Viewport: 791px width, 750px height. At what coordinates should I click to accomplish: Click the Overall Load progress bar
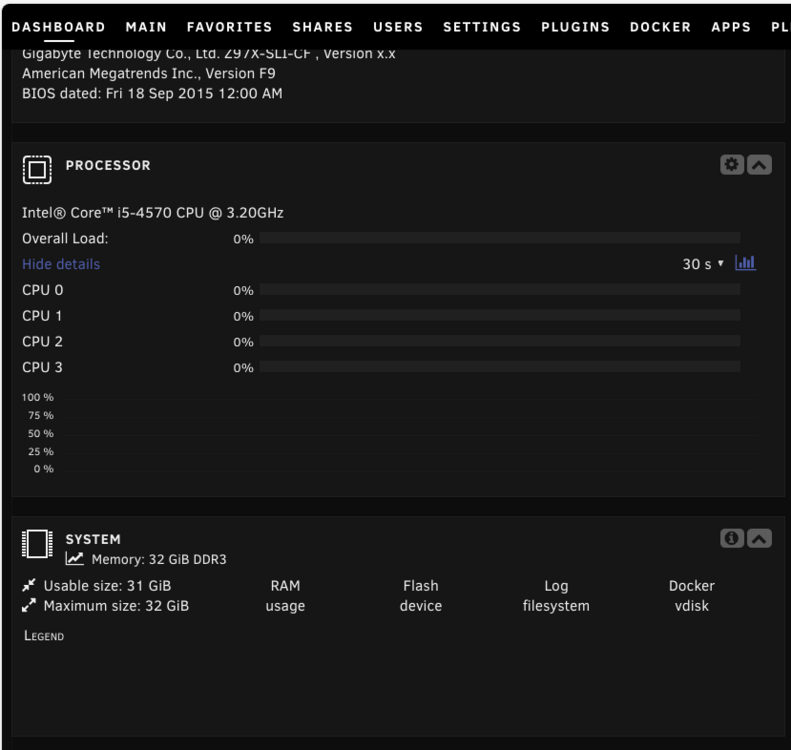499,238
